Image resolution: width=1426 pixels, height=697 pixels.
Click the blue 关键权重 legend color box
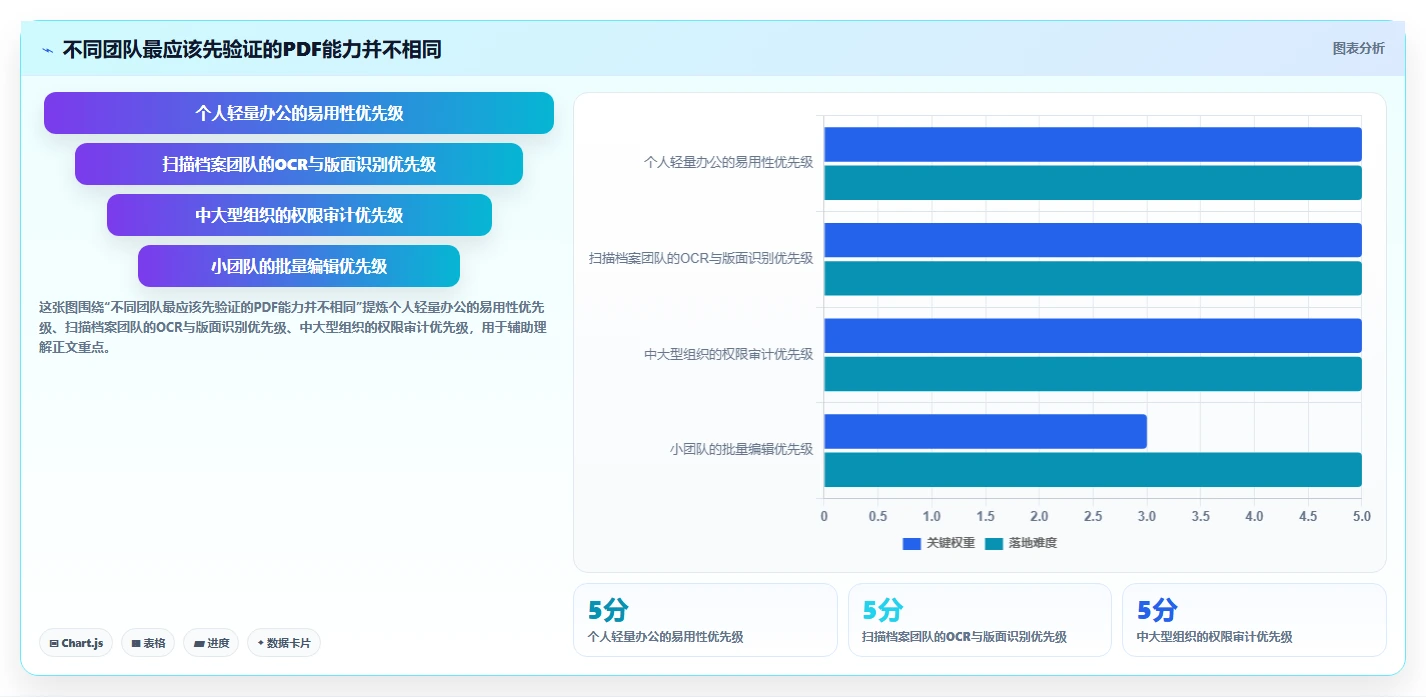pyautogui.click(x=911, y=543)
